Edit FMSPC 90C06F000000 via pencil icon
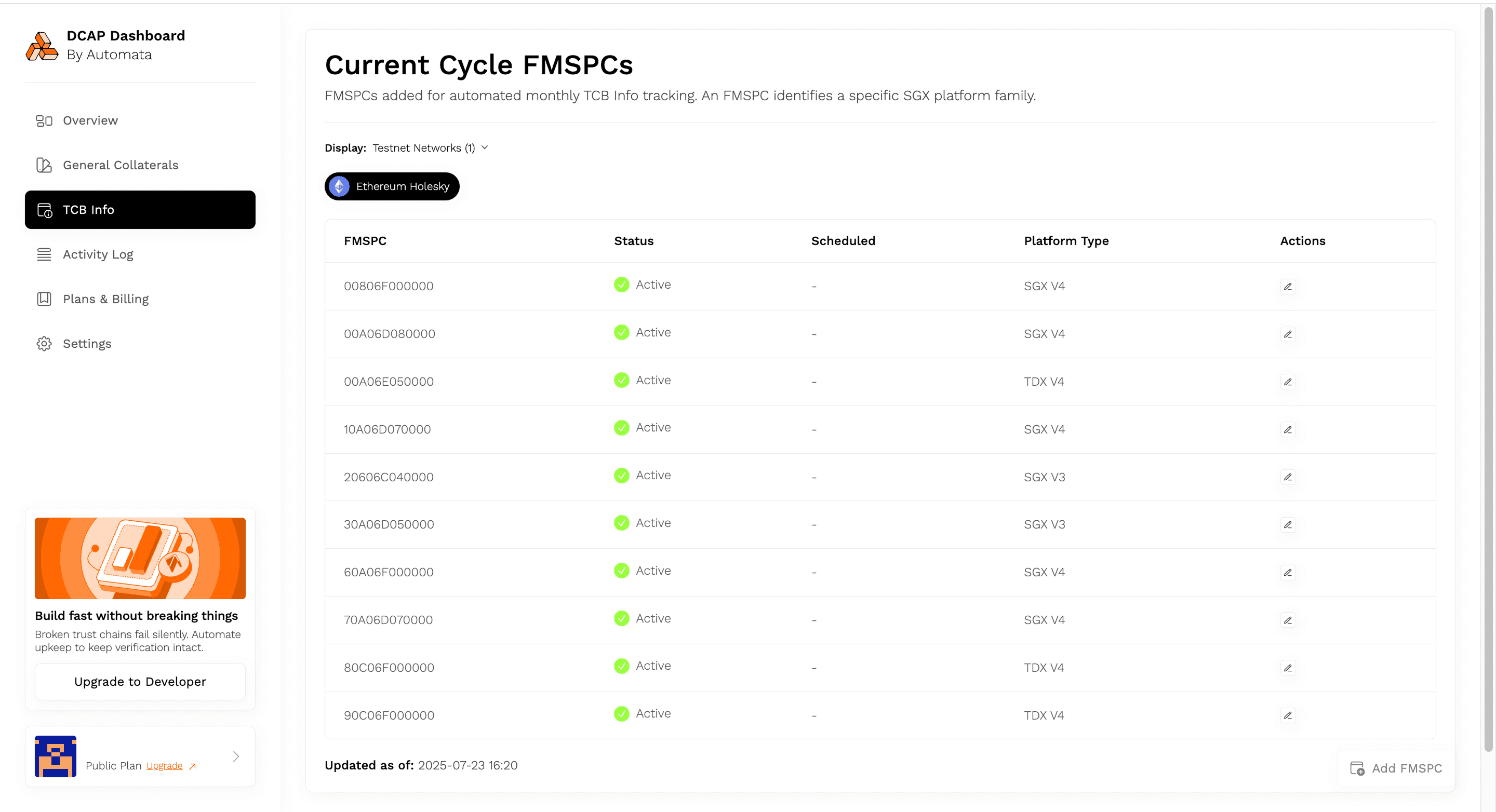This screenshot has width=1496, height=812. click(1288, 715)
